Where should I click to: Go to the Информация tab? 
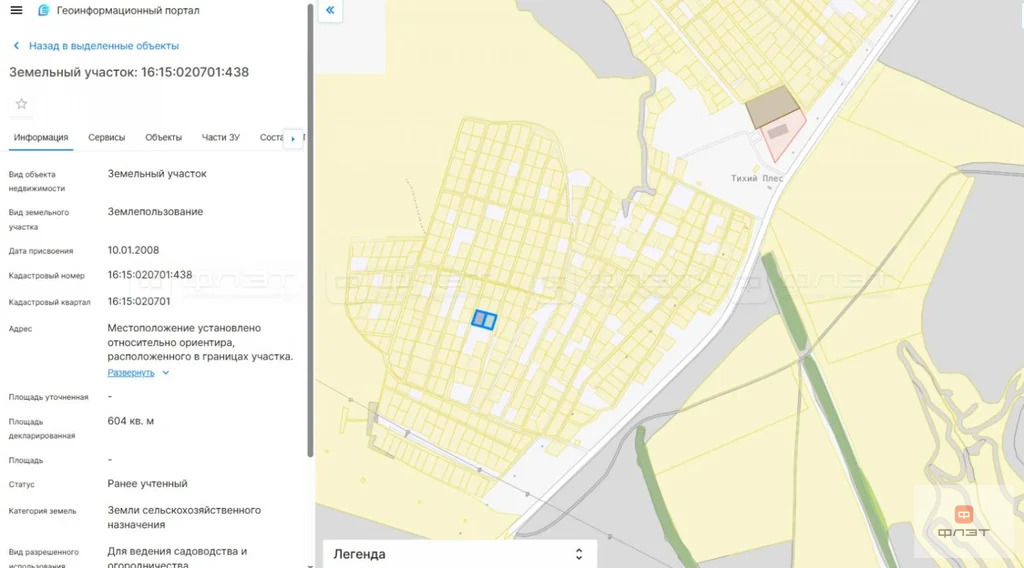(x=41, y=138)
